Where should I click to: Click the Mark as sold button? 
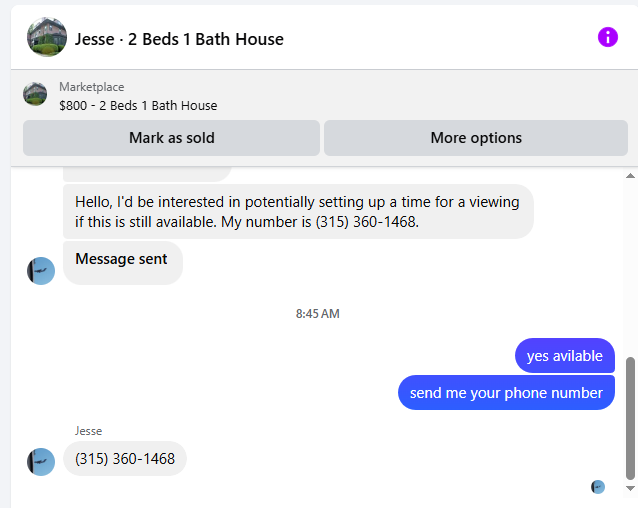171,138
